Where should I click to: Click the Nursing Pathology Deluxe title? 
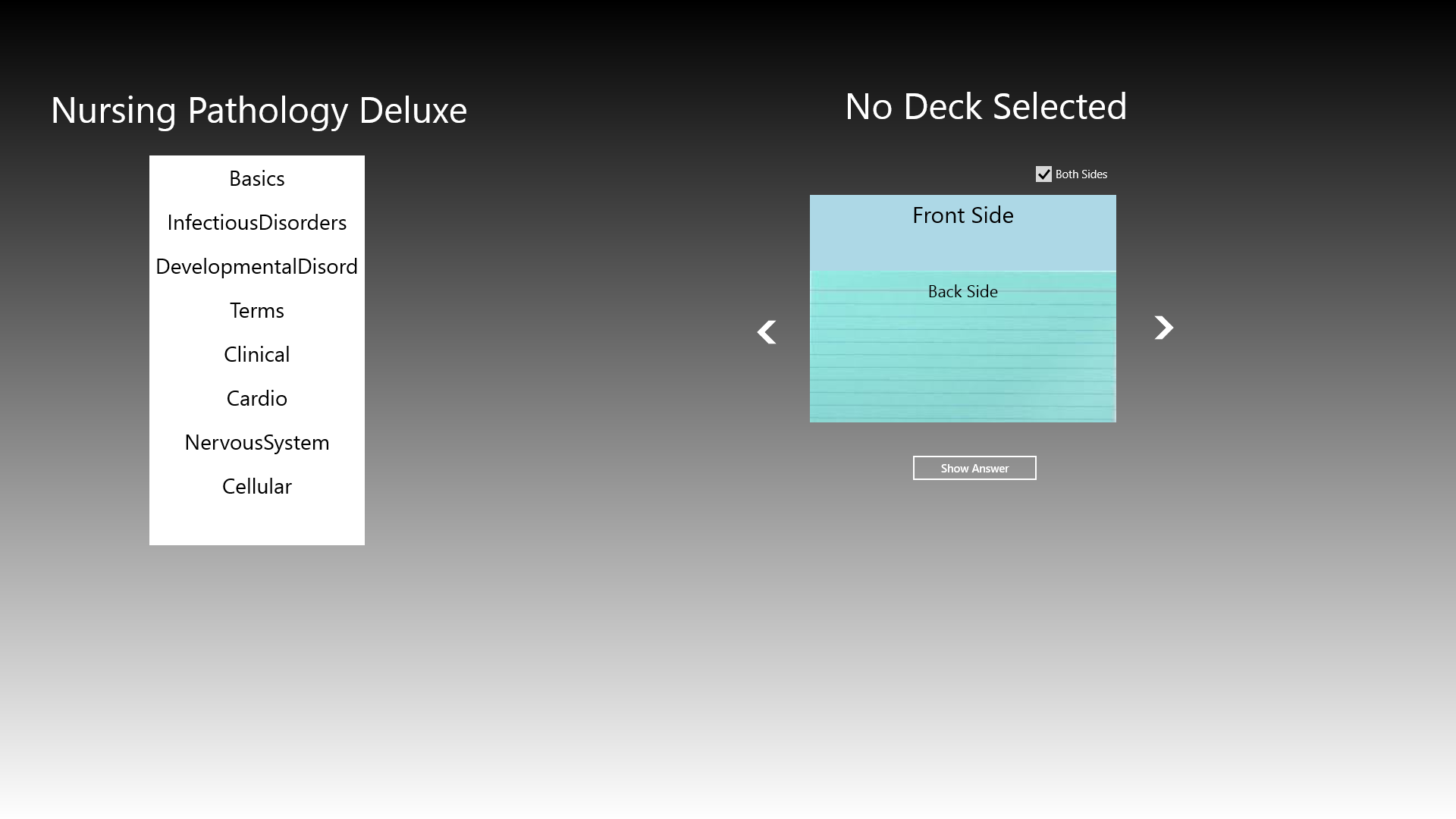point(259,111)
